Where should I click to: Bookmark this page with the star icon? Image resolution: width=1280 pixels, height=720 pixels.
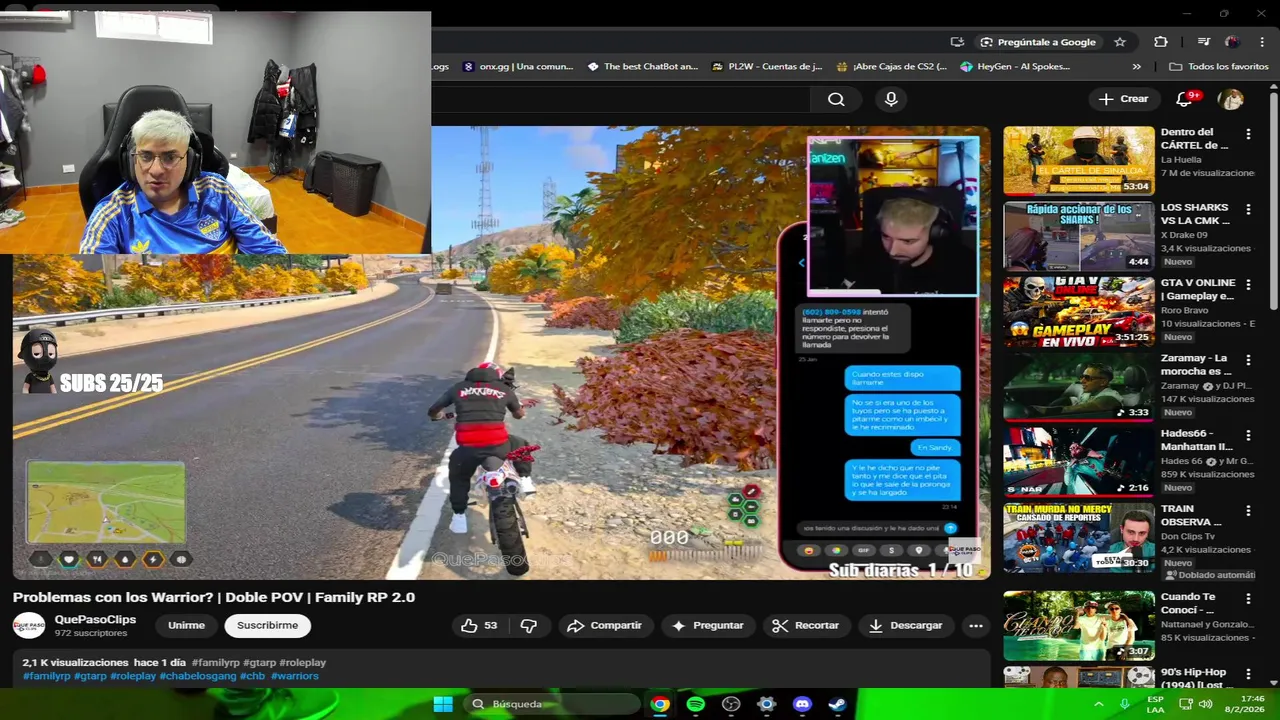[1120, 42]
